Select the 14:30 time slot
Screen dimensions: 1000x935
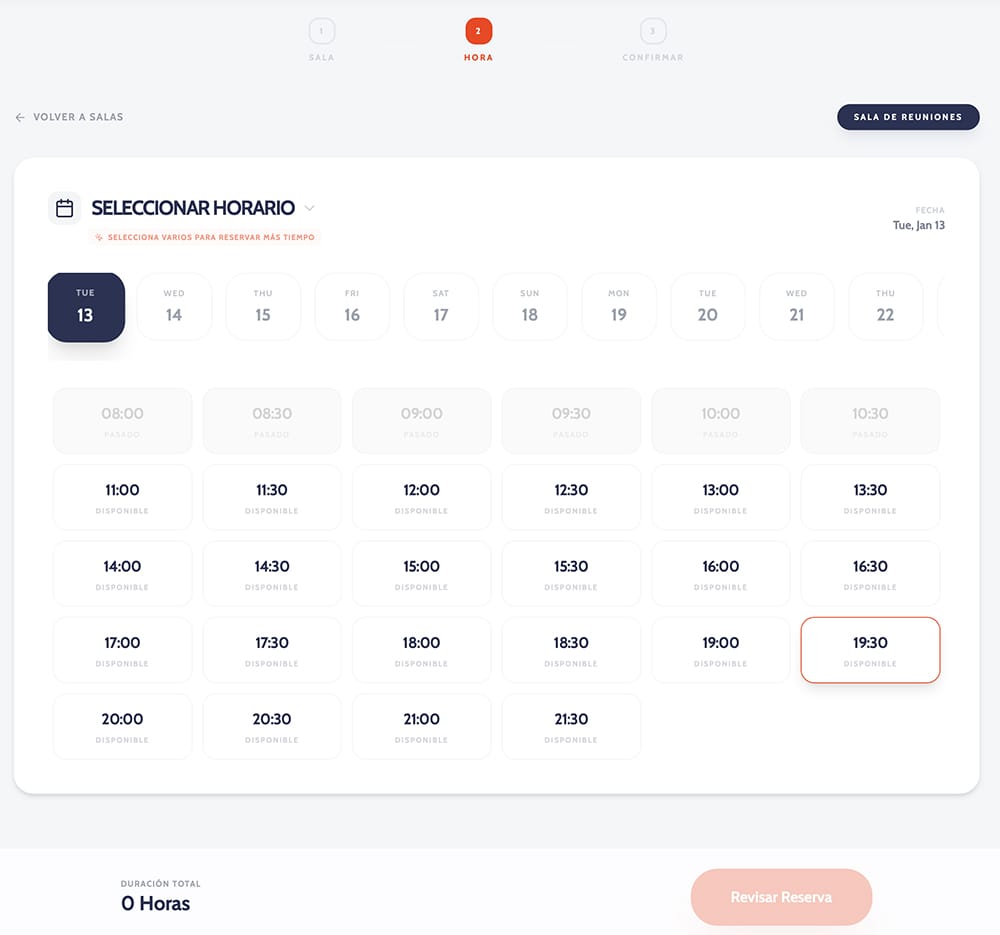point(272,573)
